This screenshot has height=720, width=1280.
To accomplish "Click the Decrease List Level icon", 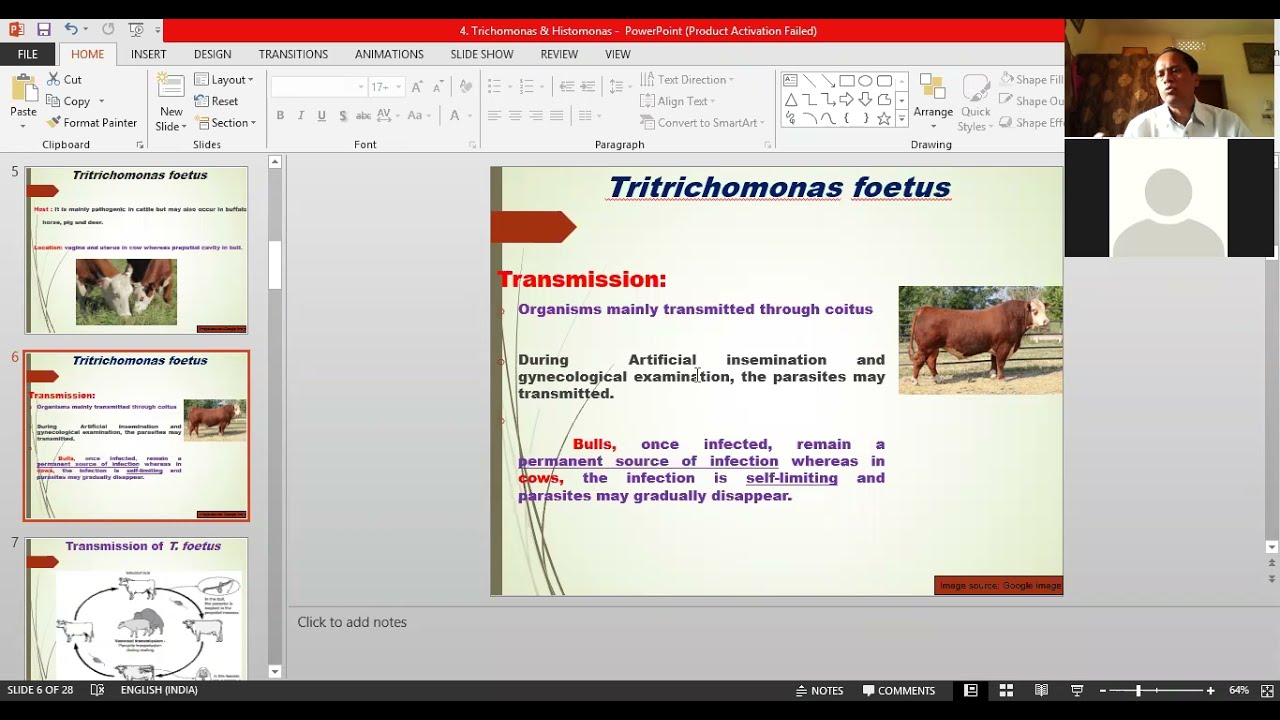I will pos(567,87).
